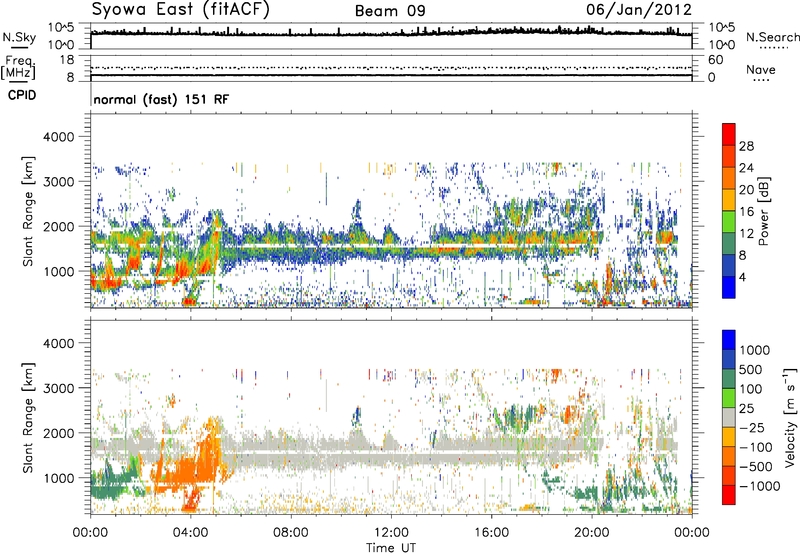Select the 'Power [dB]' colorbar title
The image size is (800, 554).
pos(764,211)
